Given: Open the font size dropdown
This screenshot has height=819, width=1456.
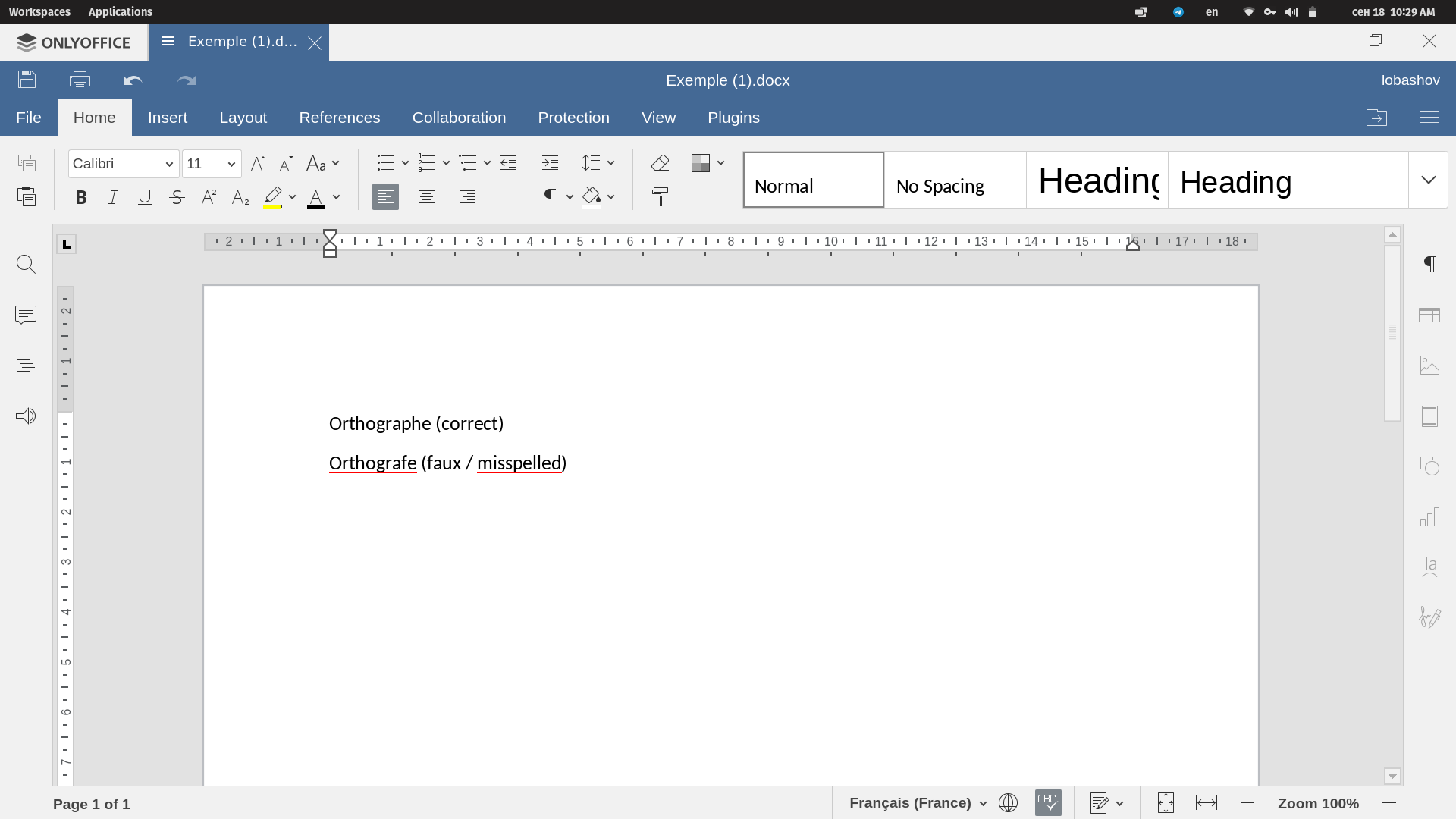Looking at the screenshot, I should pos(230,163).
